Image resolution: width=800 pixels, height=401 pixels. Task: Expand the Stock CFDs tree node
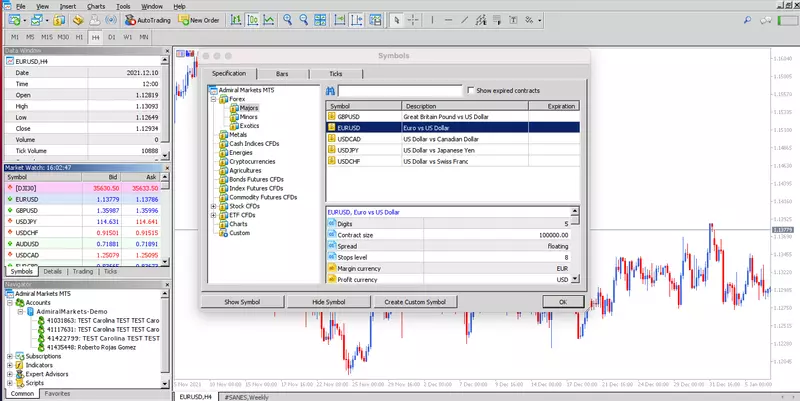tap(214, 206)
